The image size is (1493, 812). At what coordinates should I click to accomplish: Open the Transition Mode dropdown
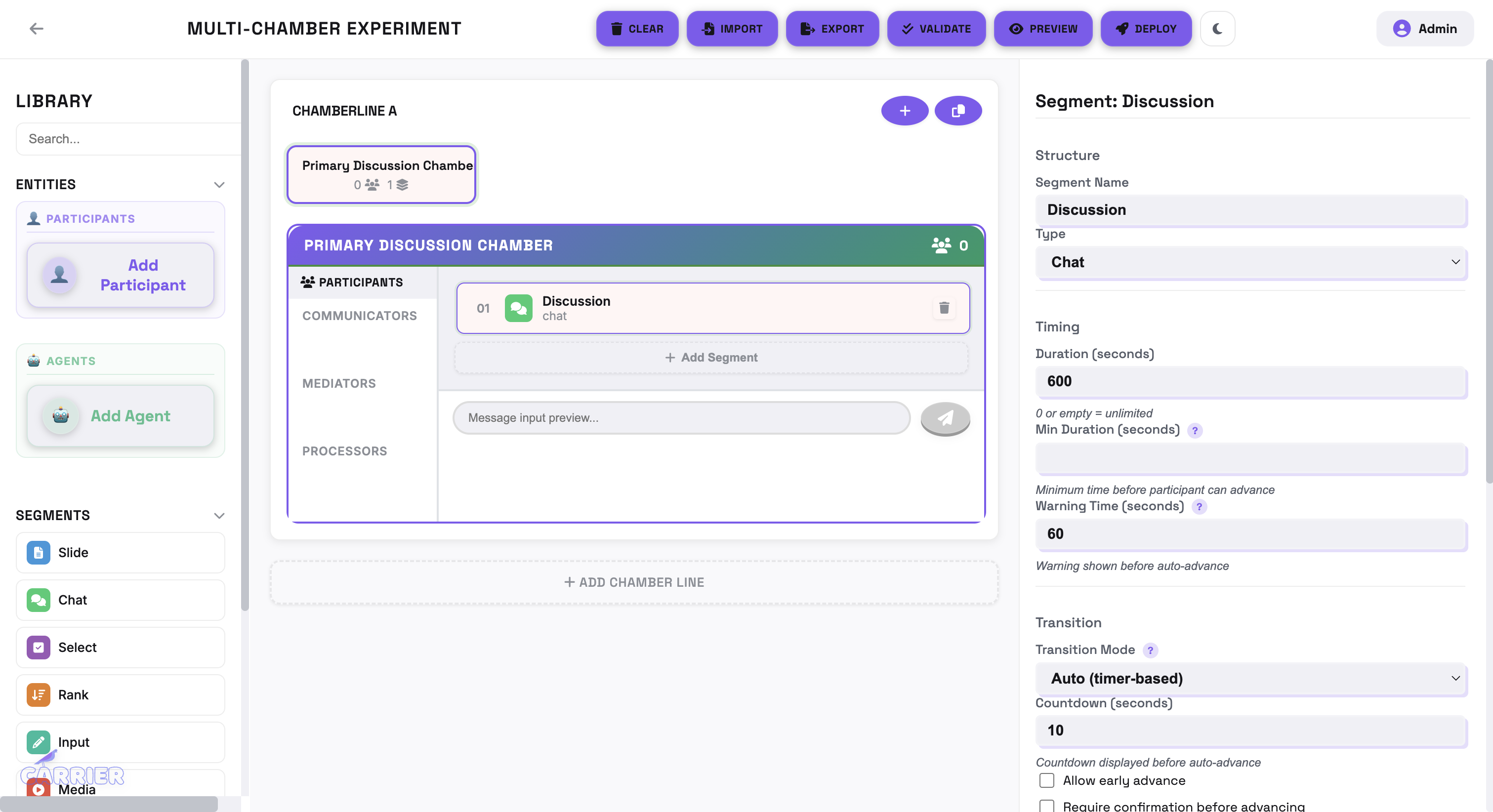(x=1251, y=679)
